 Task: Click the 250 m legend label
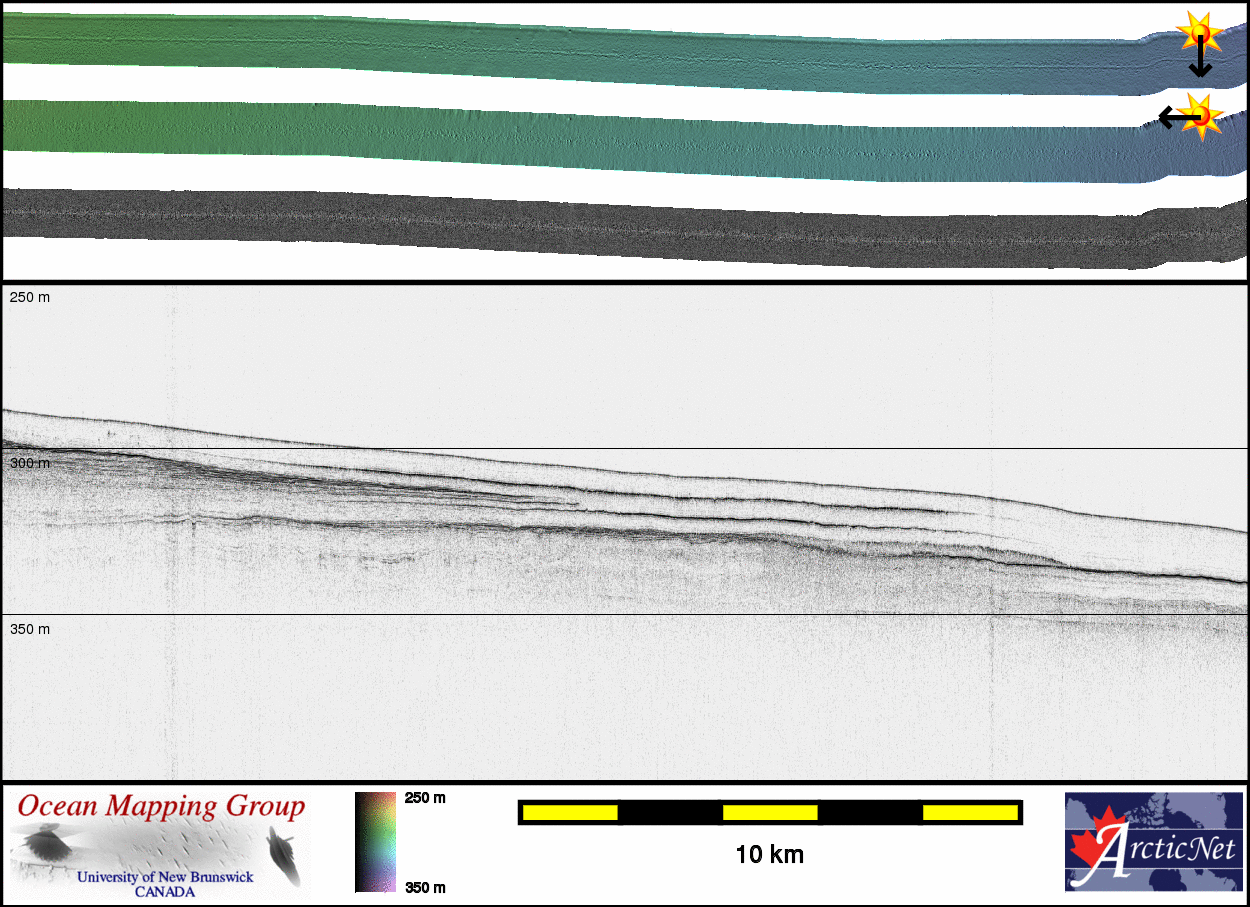425,798
